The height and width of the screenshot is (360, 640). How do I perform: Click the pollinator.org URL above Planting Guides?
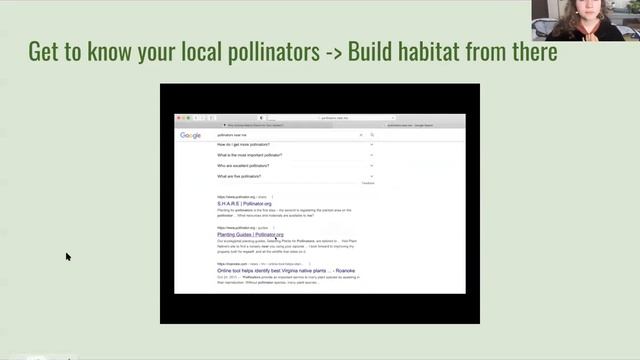tap(242, 228)
